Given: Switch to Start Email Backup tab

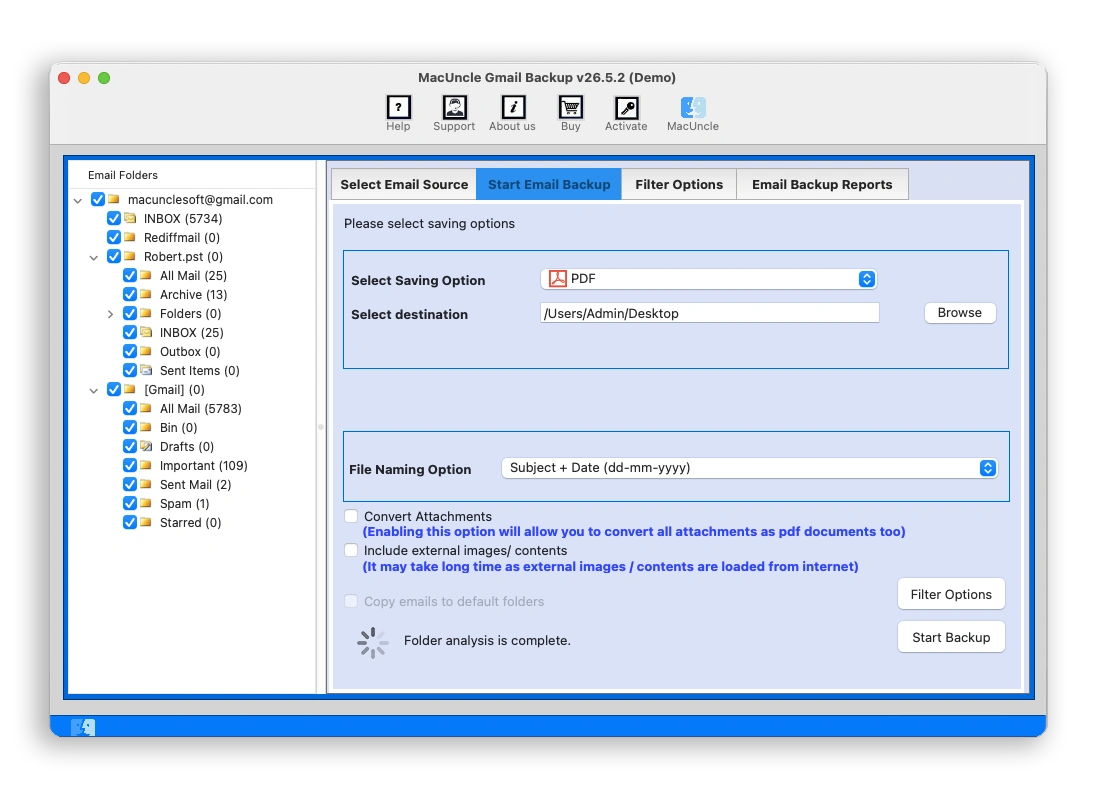Looking at the screenshot, I should point(549,185).
